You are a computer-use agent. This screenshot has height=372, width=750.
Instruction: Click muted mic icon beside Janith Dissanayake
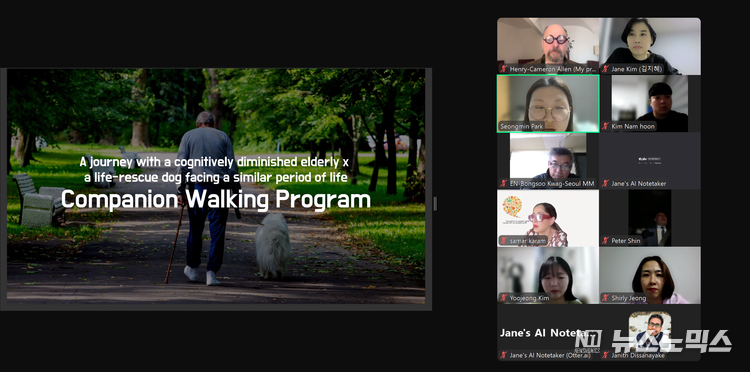pos(606,355)
